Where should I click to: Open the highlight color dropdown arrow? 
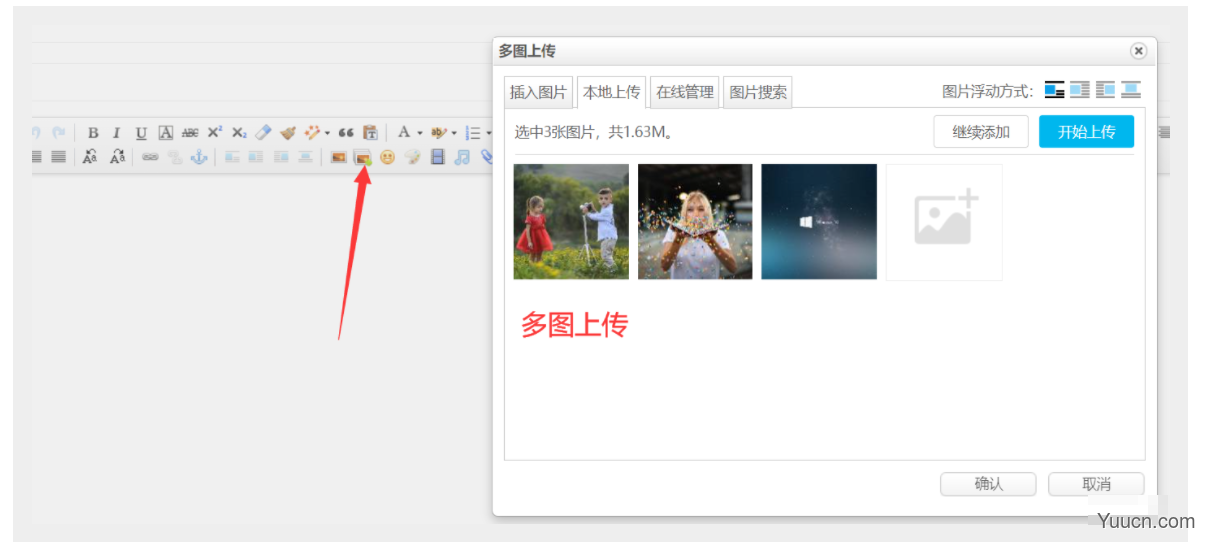pyautogui.click(x=454, y=133)
